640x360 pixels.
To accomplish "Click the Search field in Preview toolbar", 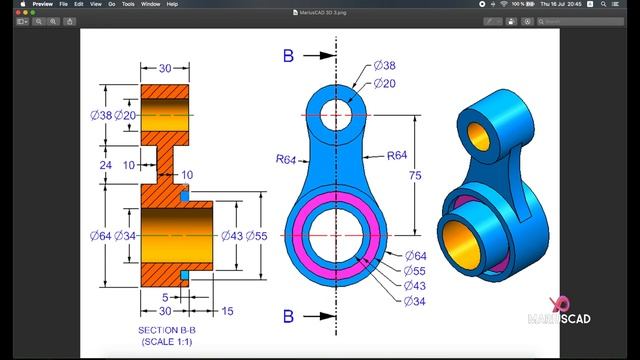I will (580, 21).
